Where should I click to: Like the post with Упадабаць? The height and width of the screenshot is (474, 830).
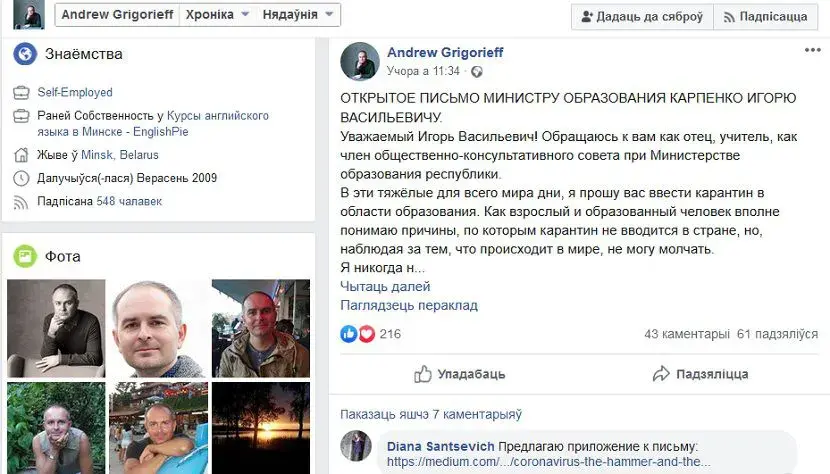[459, 374]
